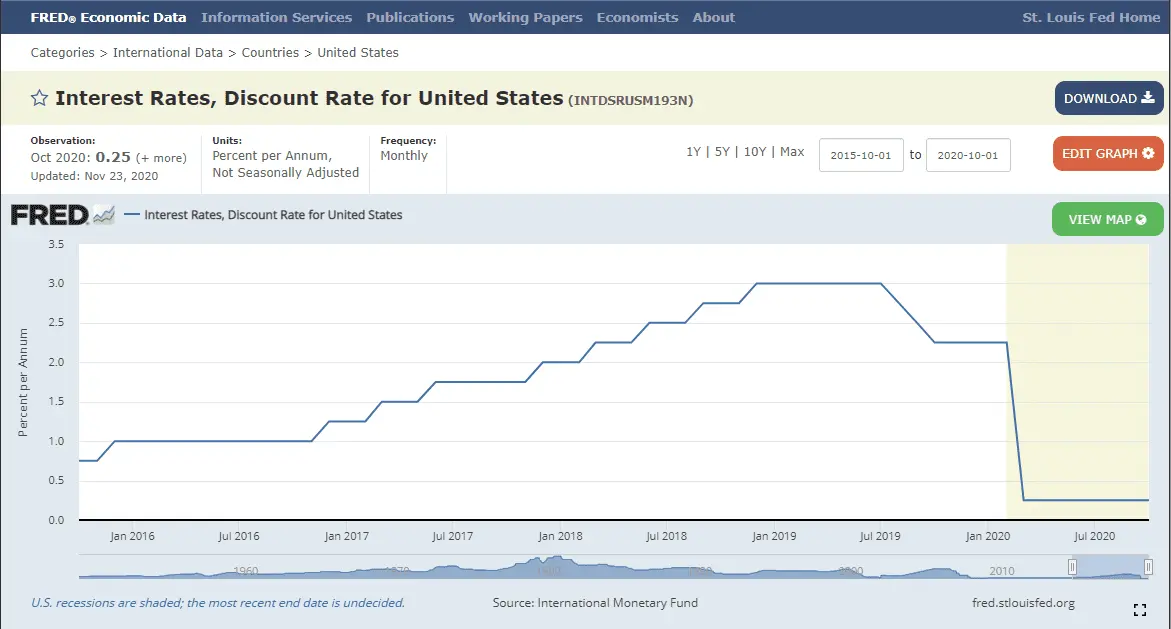Click the start date field 2015-10-01
Image resolution: width=1171 pixels, height=629 pixels.
tap(861, 155)
